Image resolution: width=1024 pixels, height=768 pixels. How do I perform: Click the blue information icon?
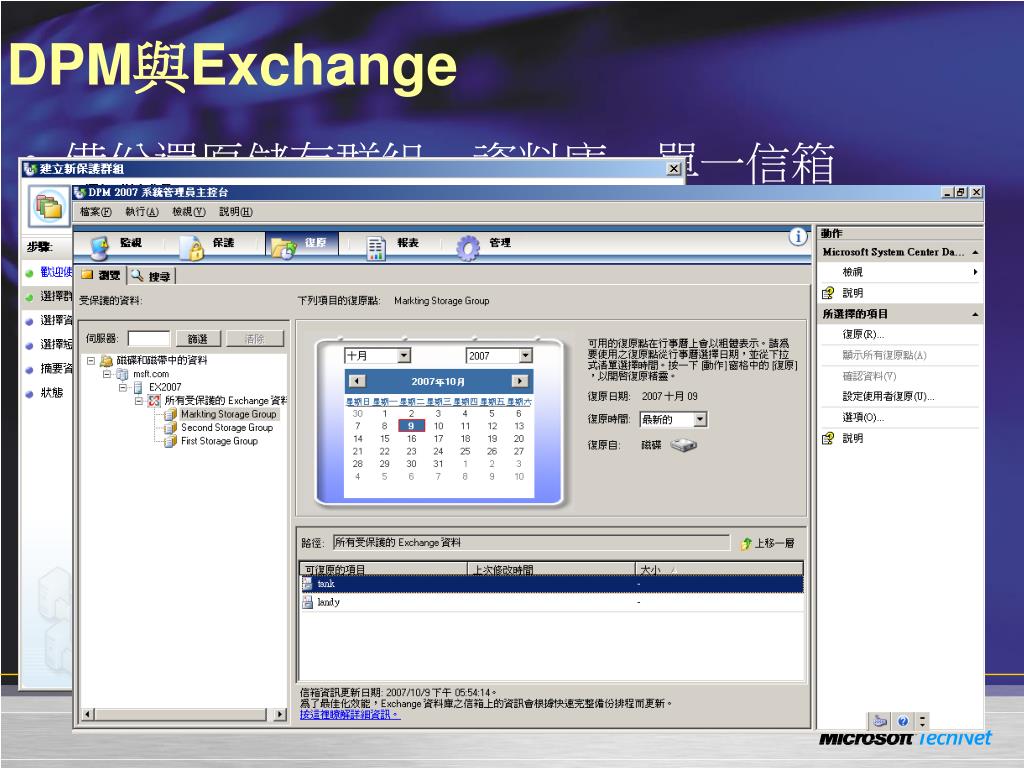click(x=798, y=237)
